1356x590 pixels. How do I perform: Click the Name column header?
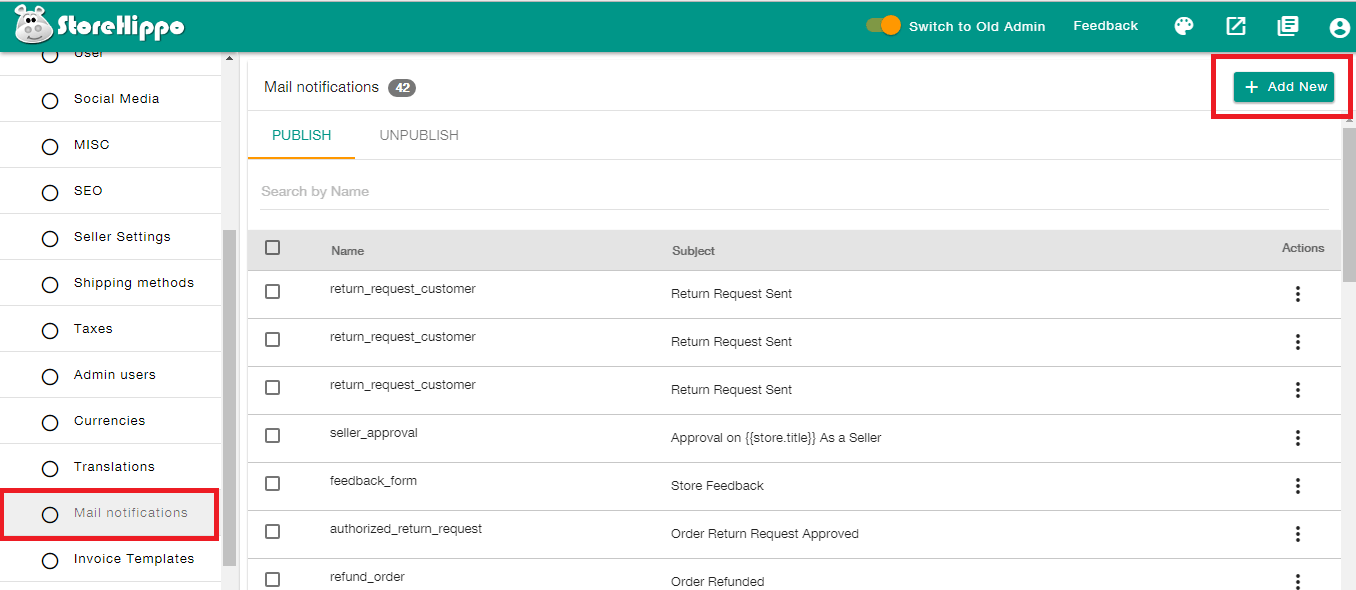348,251
